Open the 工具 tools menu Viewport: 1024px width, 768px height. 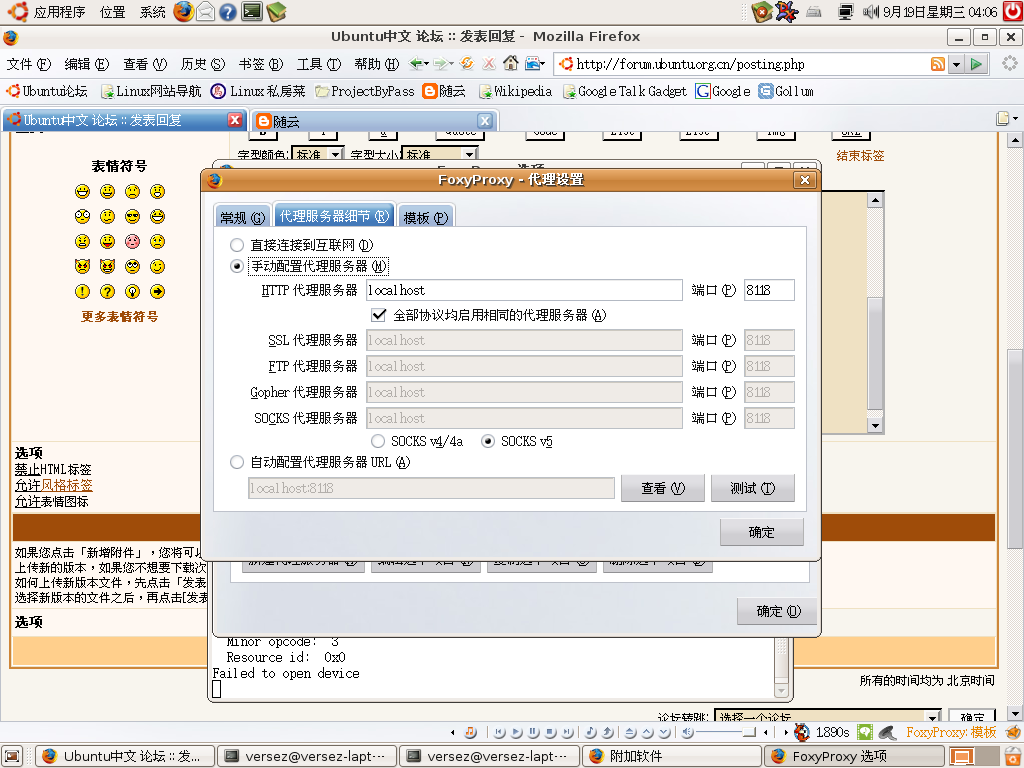[x=319, y=64]
